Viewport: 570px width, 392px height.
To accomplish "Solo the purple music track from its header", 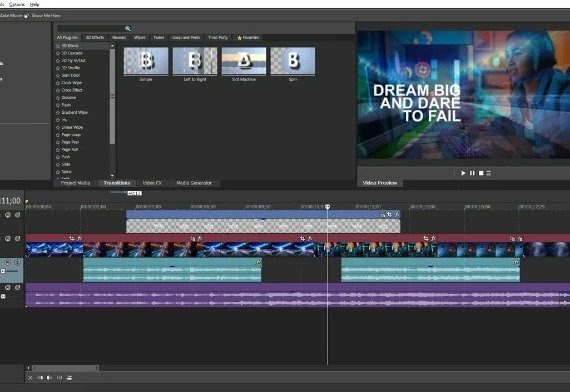I will pyautogui.click(x=17, y=288).
